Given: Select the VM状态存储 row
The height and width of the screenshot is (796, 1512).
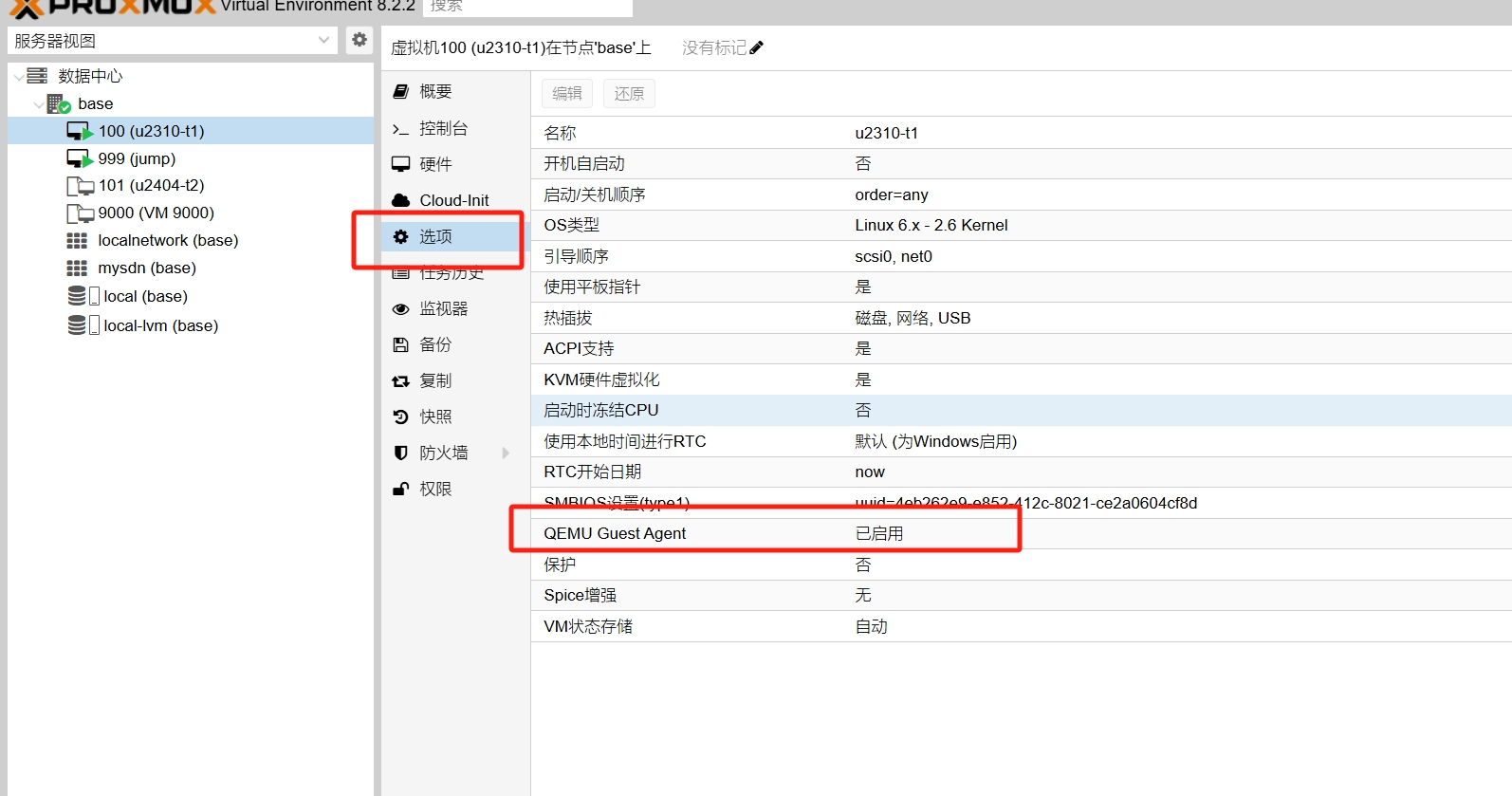Looking at the screenshot, I should click(x=1022, y=626).
